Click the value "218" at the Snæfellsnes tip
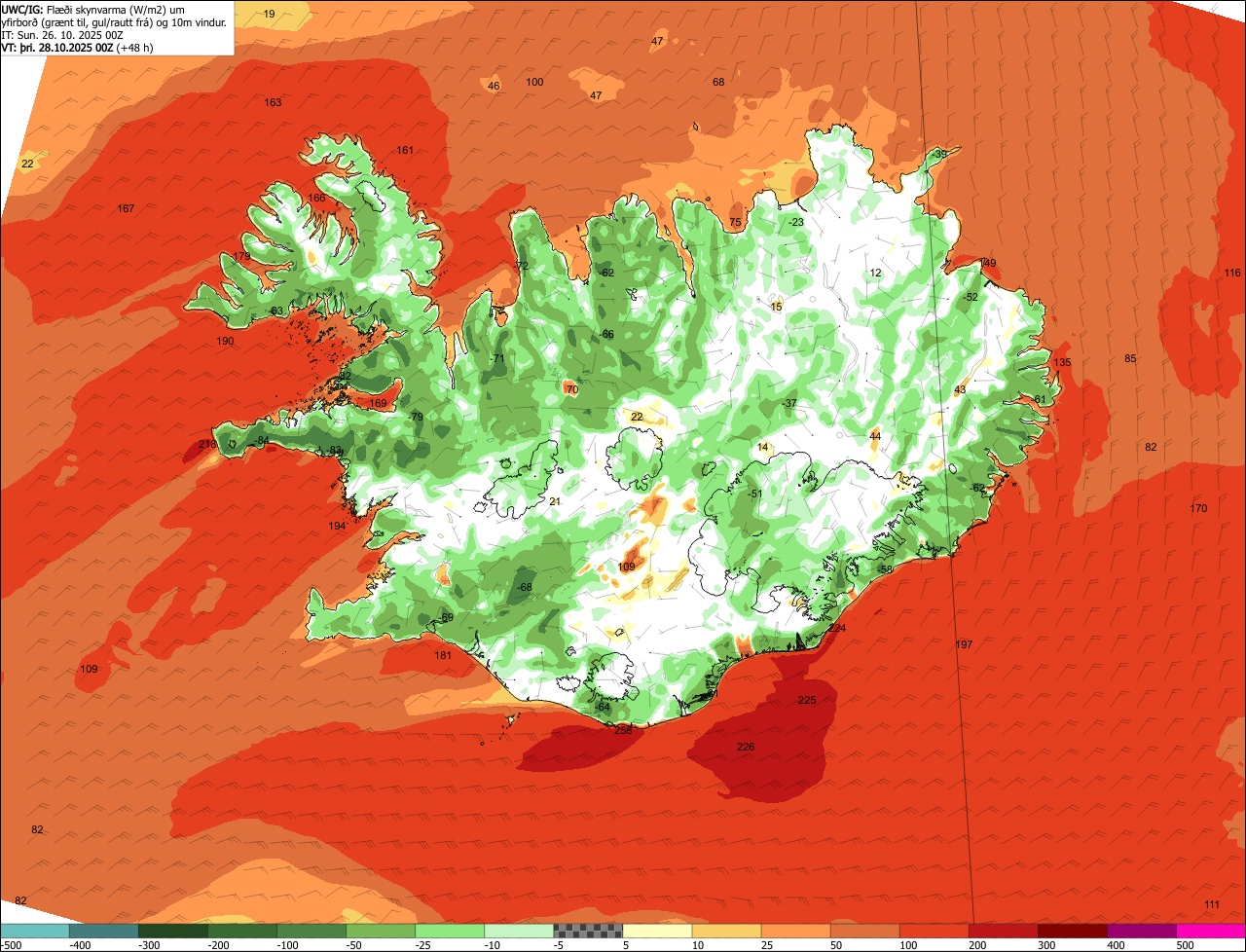The height and width of the screenshot is (952, 1246). [x=207, y=444]
